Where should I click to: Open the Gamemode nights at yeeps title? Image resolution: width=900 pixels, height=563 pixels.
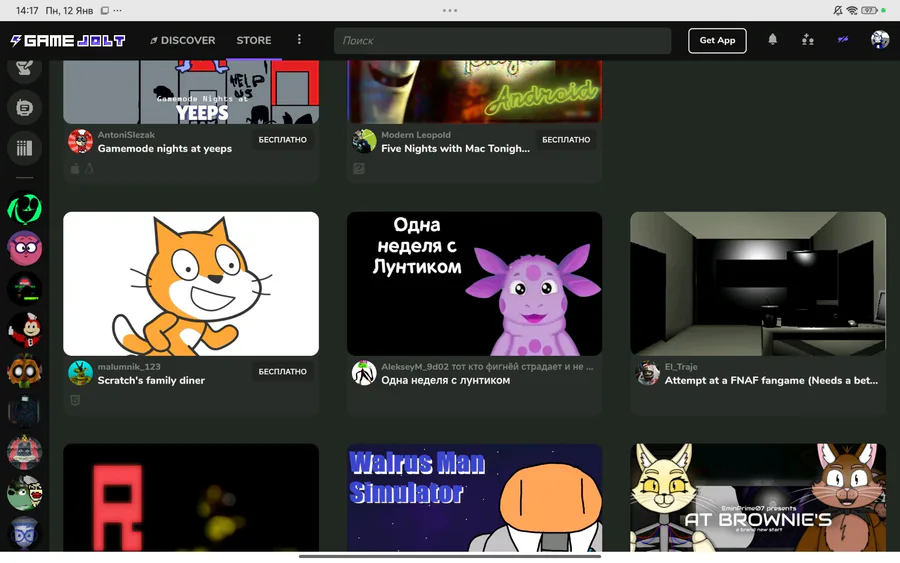165,149
